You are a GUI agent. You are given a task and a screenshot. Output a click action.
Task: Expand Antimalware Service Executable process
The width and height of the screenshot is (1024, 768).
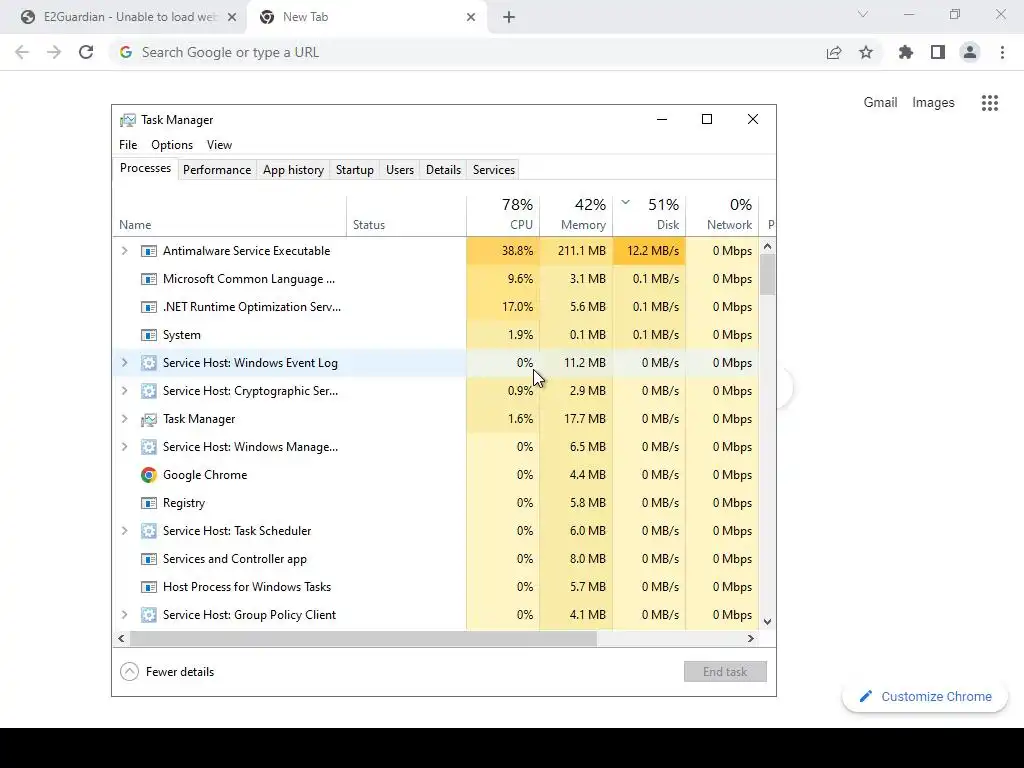click(125, 251)
